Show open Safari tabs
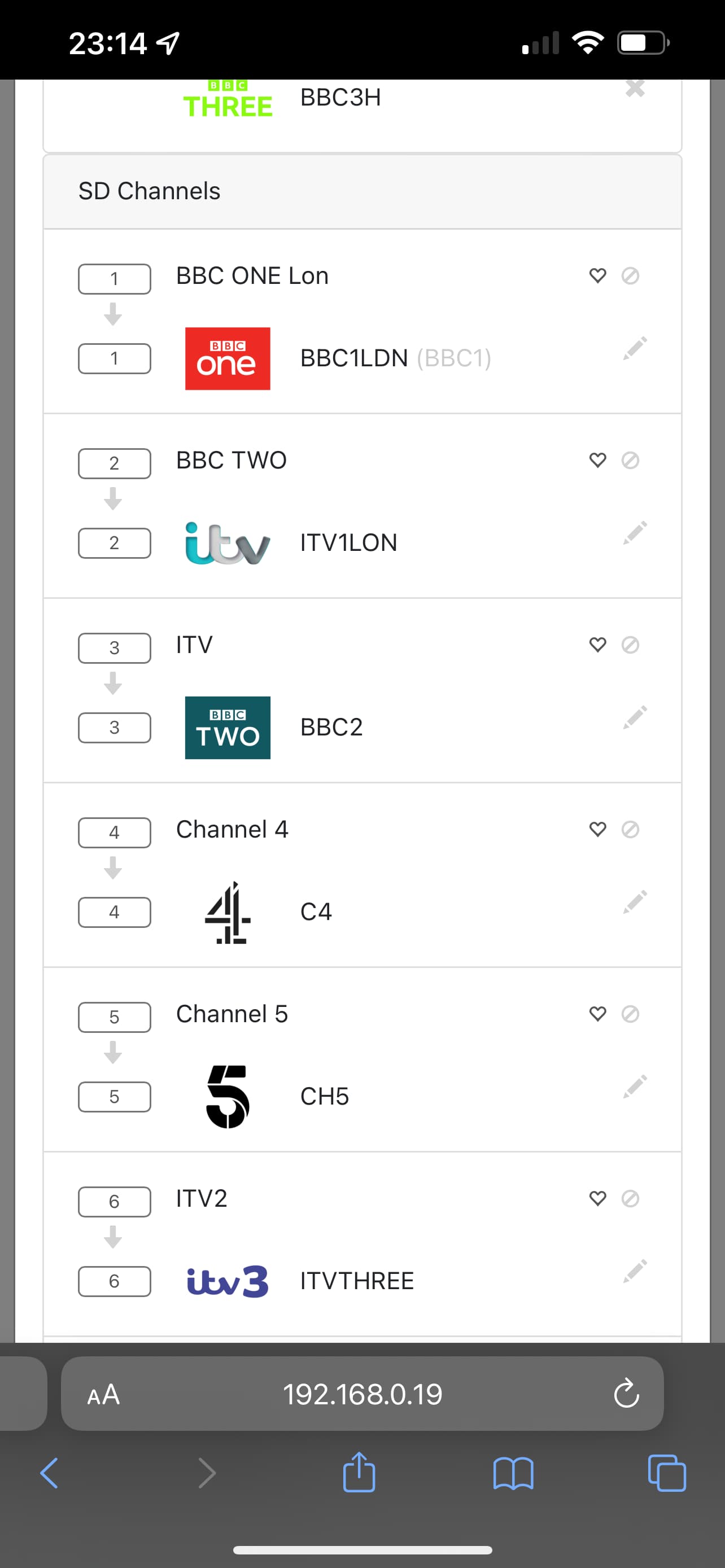Viewport: 725px width, 1568px height. click(667, 1474)
